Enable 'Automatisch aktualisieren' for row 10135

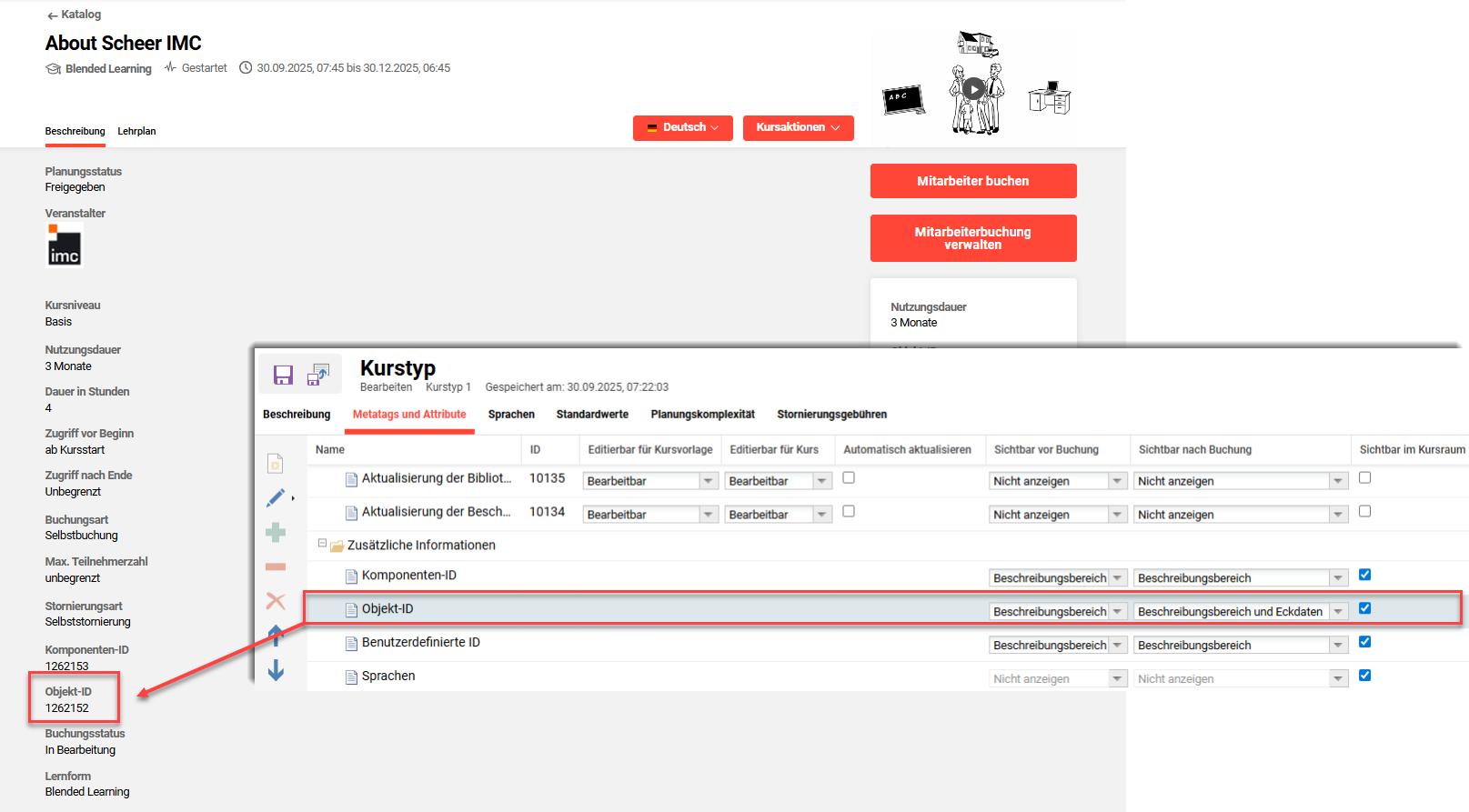pos(849,478)
